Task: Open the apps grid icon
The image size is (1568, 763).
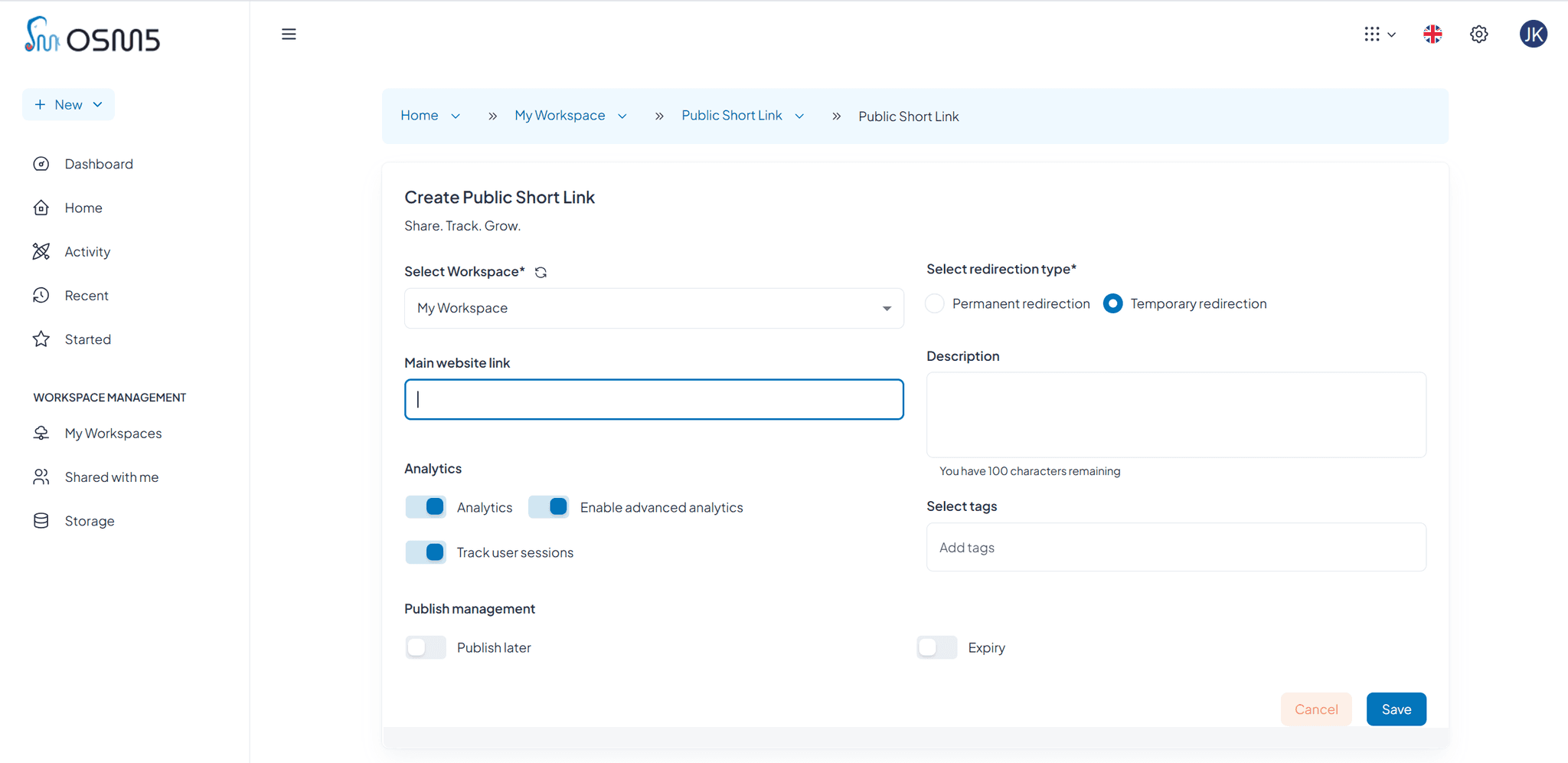Action: pos(1371,34)
